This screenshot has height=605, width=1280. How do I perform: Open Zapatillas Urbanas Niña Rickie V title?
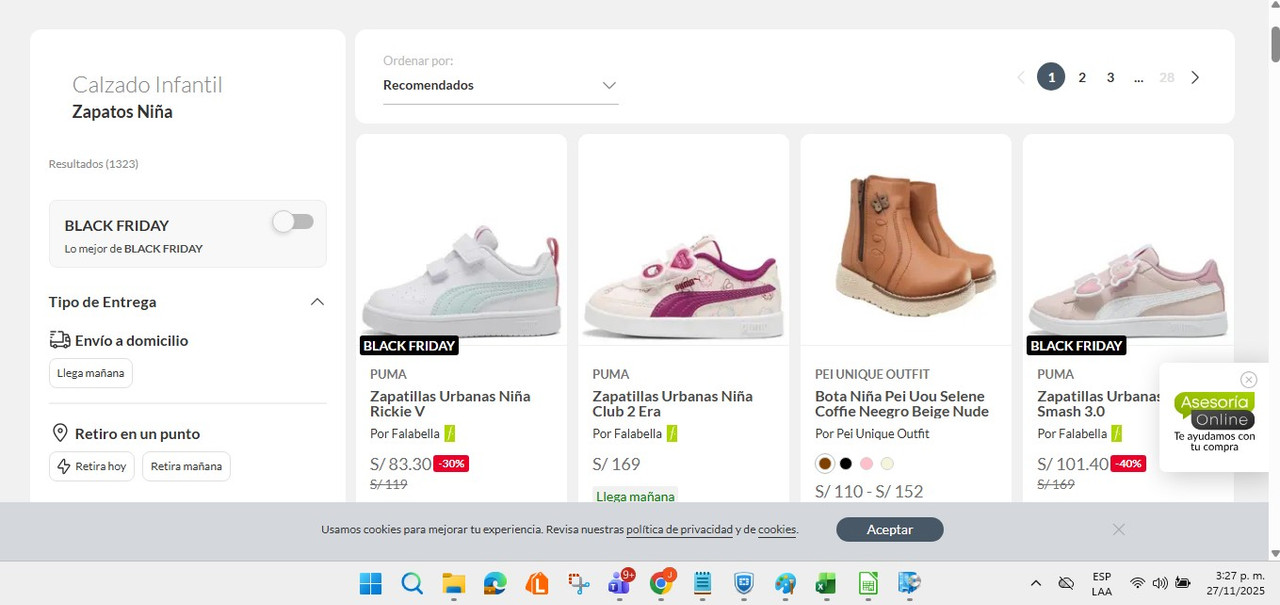click(x=450, y=404)
